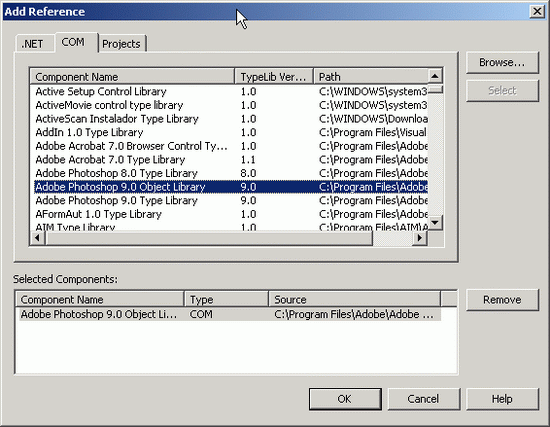Click the Remove button

[502, 300]
